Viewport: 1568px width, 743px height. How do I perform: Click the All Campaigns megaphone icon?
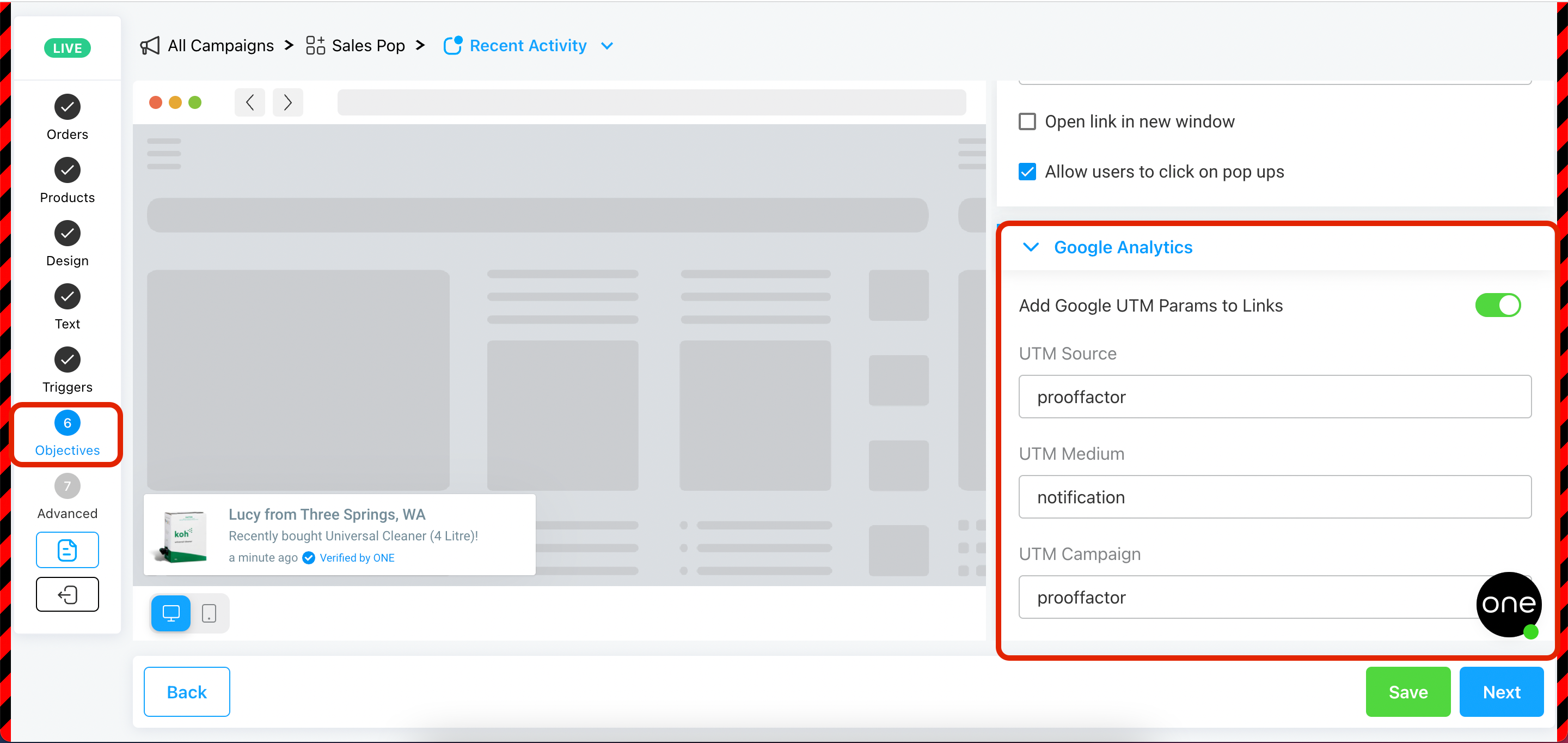pos(150,46)
